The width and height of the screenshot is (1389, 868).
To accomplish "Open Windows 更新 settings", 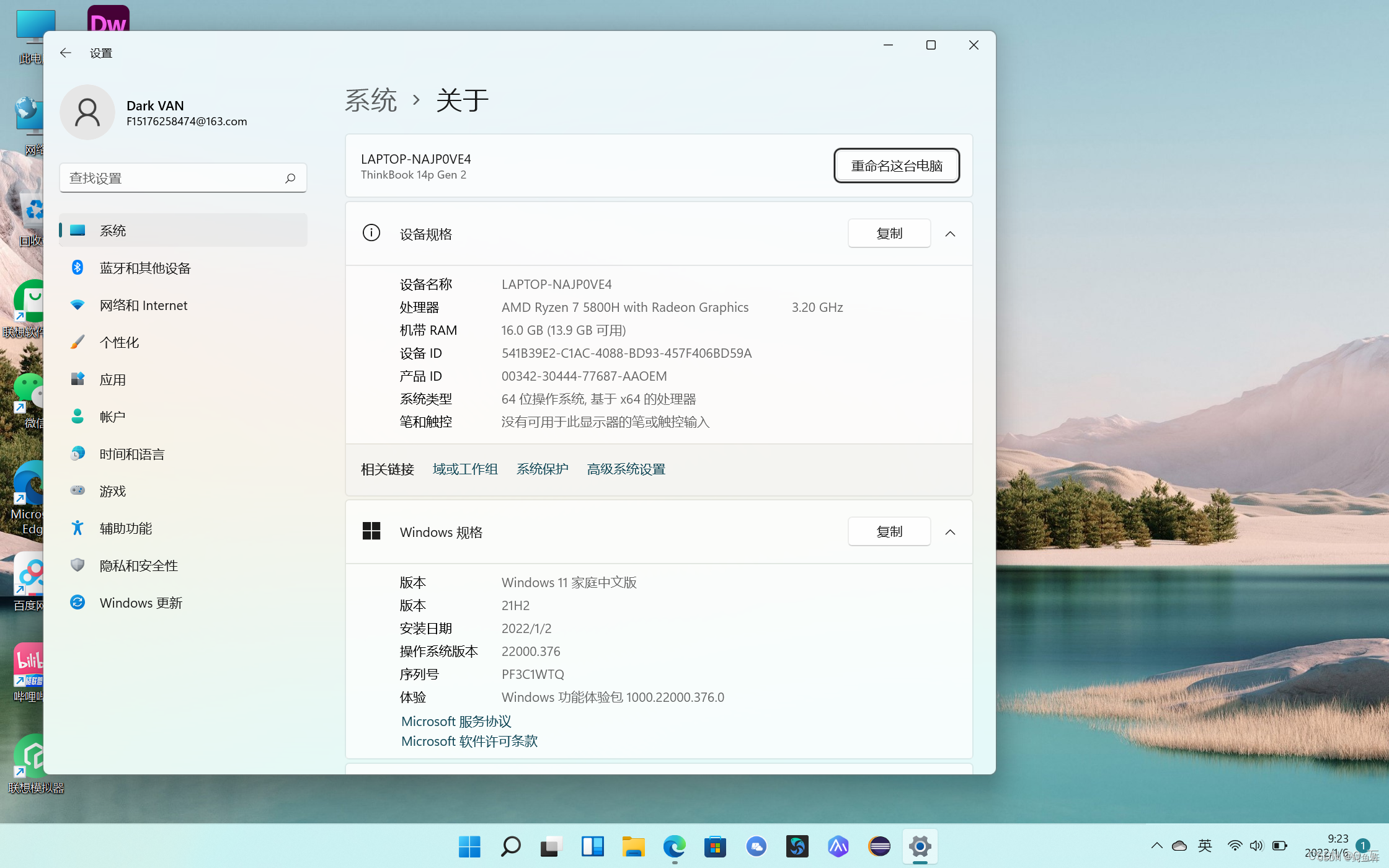I will [183, 603].
